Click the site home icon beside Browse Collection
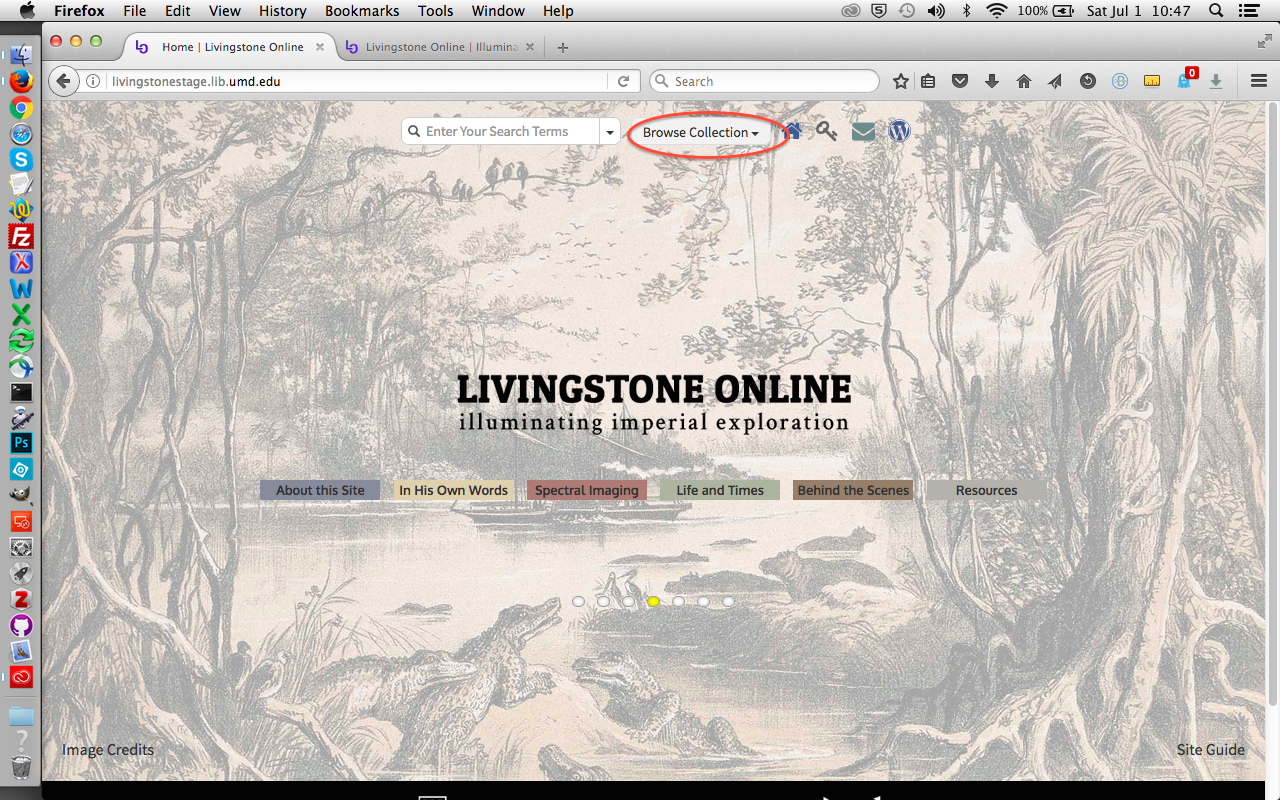Screen dimensions: 1280x800 pyautogui.click(x=793, y=131)
